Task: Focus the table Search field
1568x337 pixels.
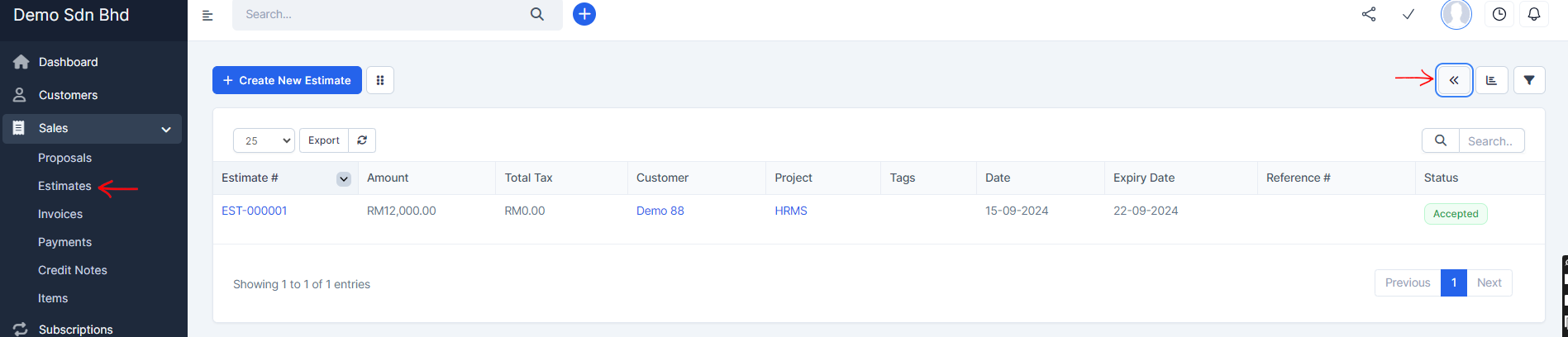Action: coord(1490,141)
